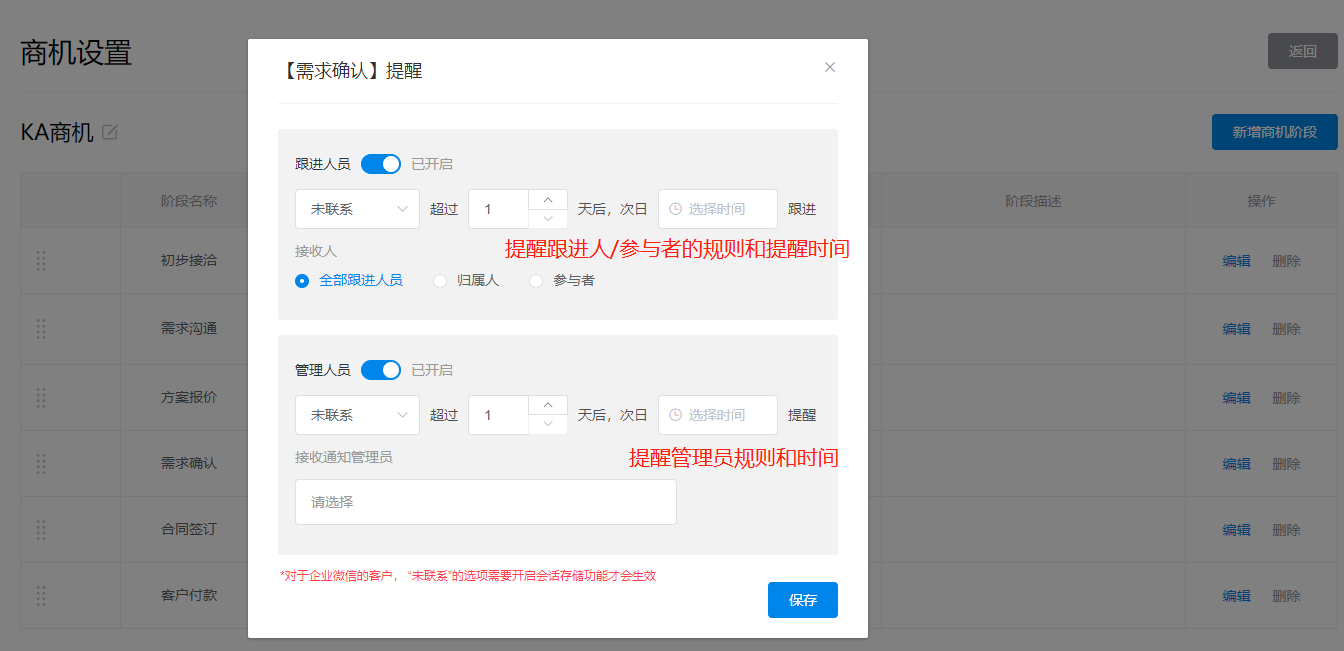Toggle the 跟进人员 reminder switch
This screenshot has height=651, width=1344.
pos(380,164)
